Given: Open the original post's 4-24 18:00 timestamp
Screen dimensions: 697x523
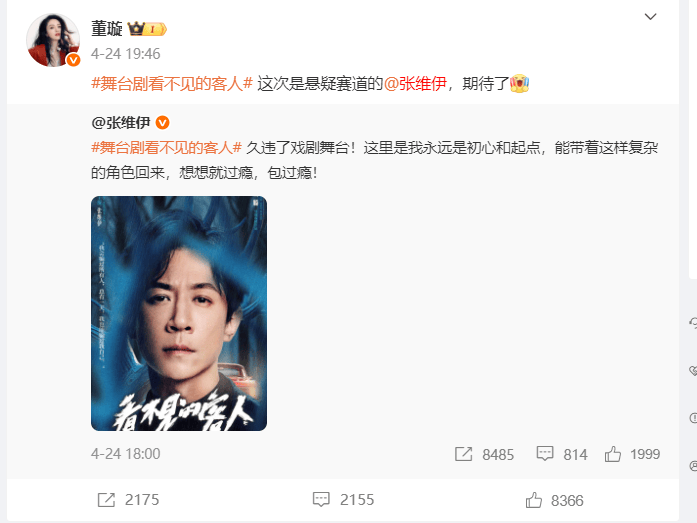Looking at the screenshot, I should [125, 454].
